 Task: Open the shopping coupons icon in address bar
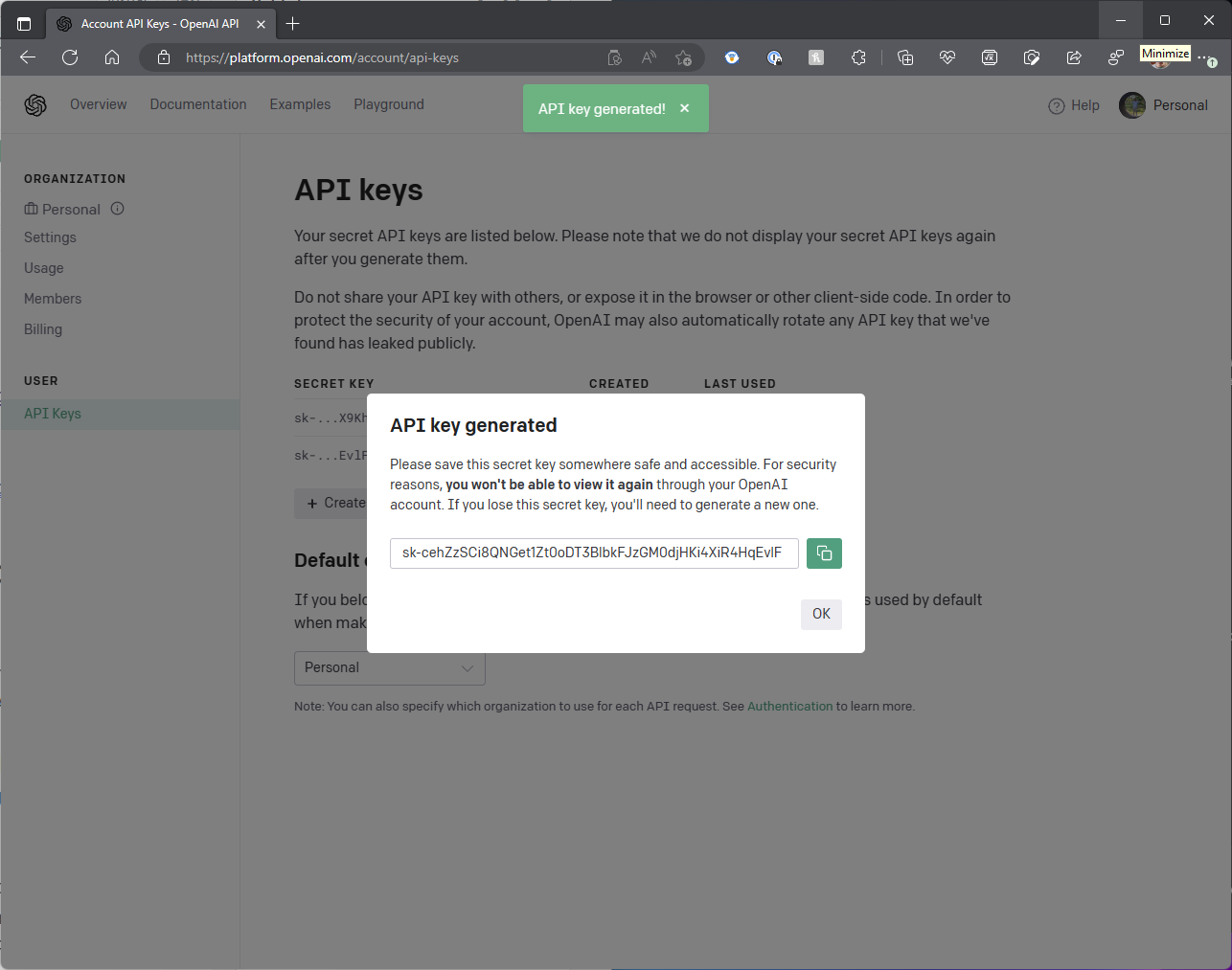point(615,57)
